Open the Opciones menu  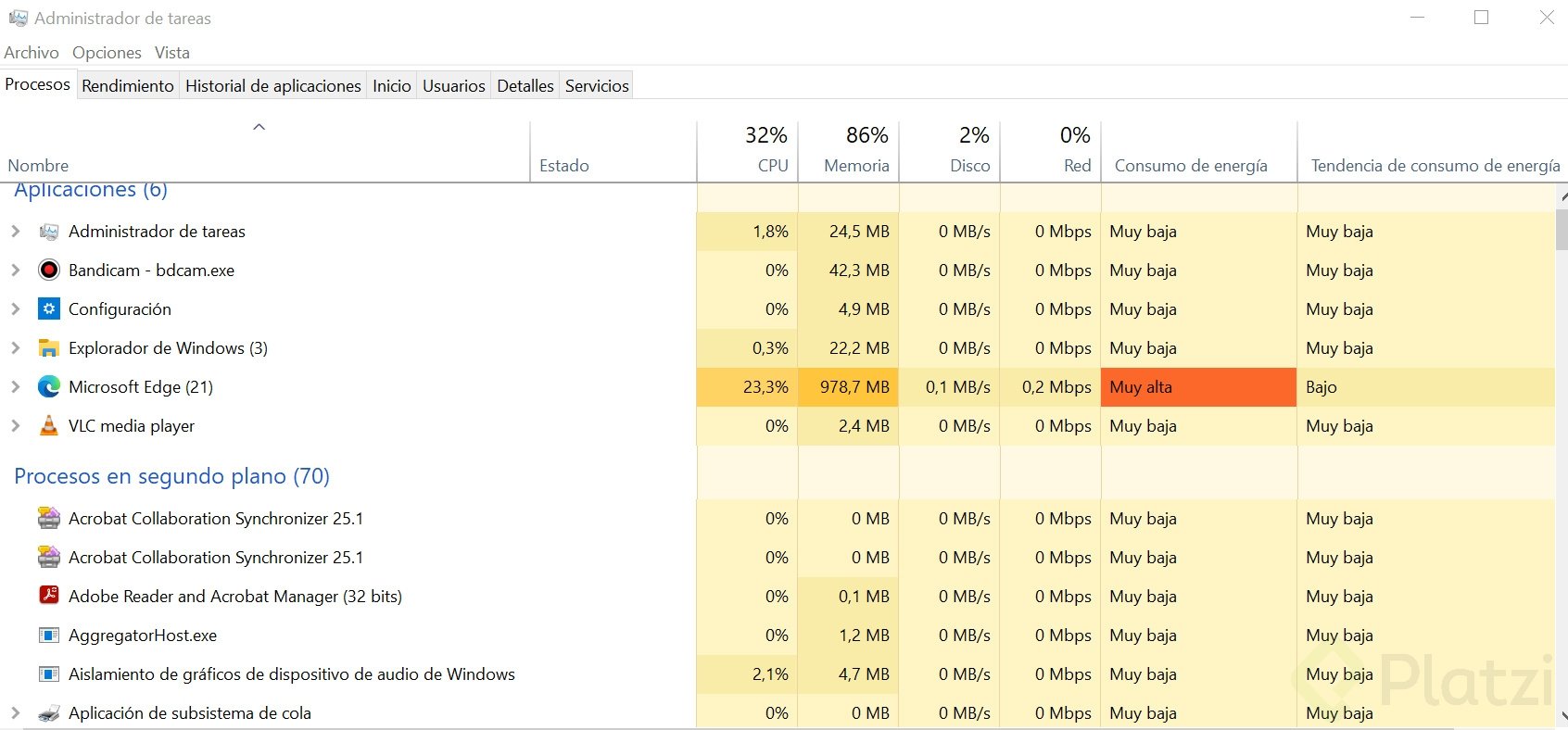tap(107, 53)
